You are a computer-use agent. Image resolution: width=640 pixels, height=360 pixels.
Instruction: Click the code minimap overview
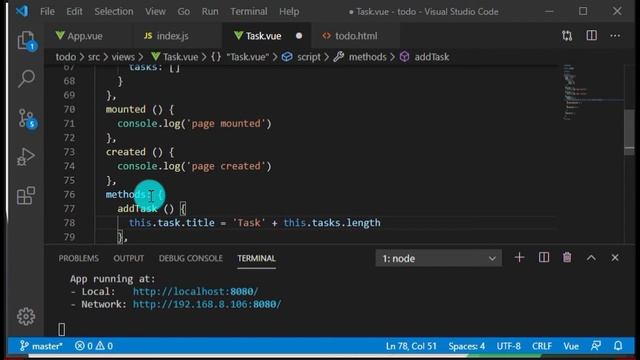click(593, 92)
